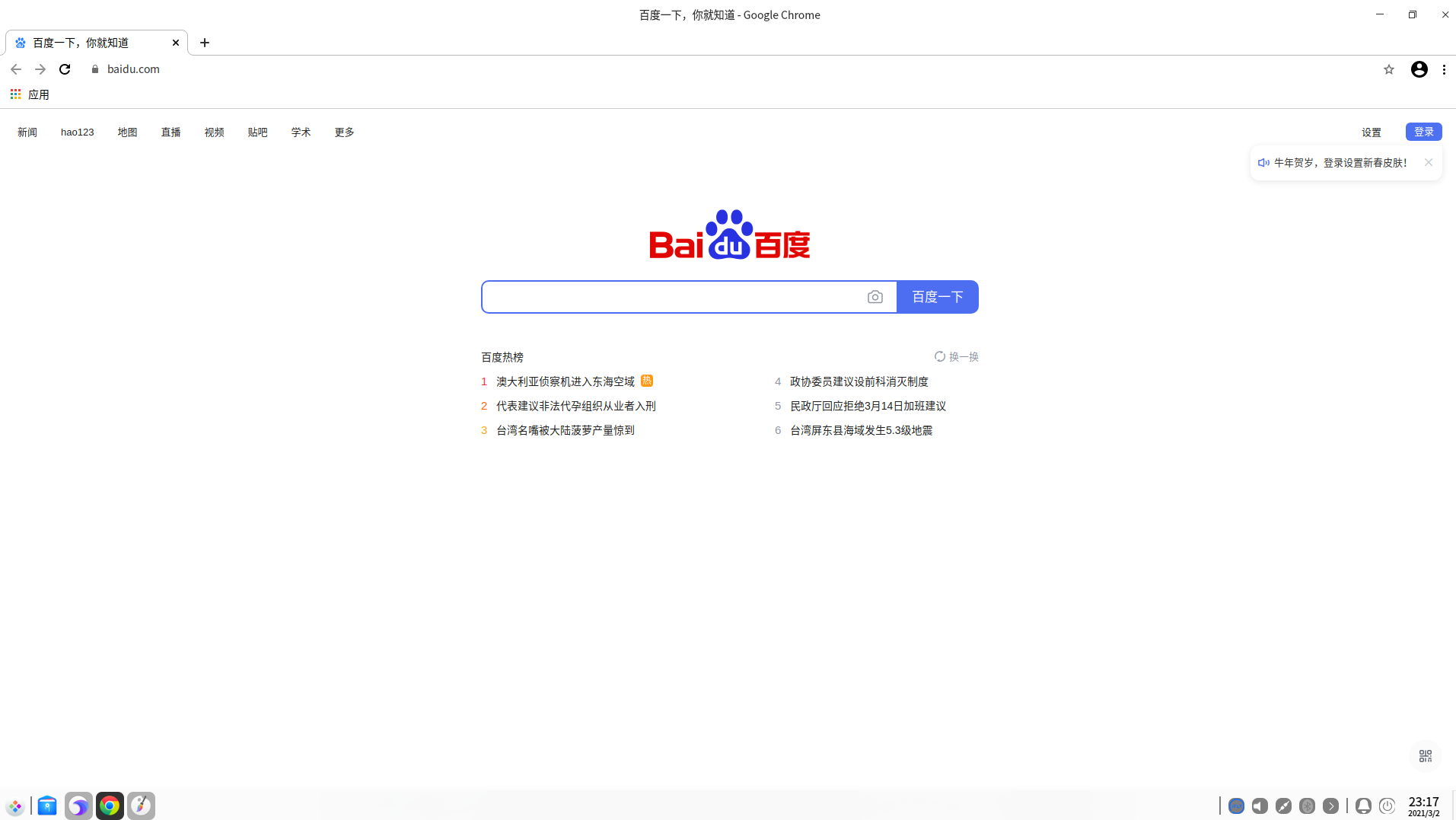
Task: Click the 牛年贺岁 login skin message
Action: pyautogui.click(x=1341, y=163)
